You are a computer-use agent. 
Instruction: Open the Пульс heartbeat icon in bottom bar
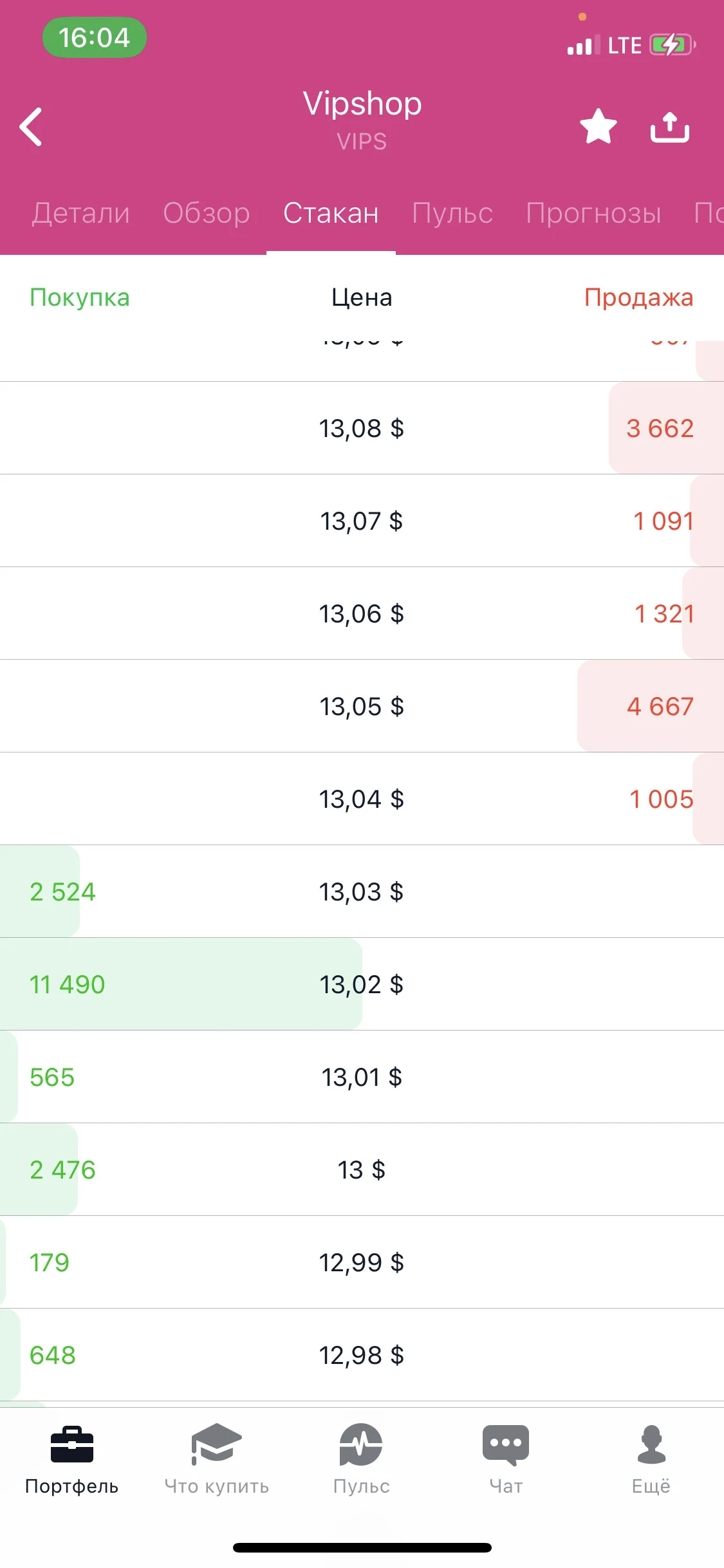click(361, 1444)
